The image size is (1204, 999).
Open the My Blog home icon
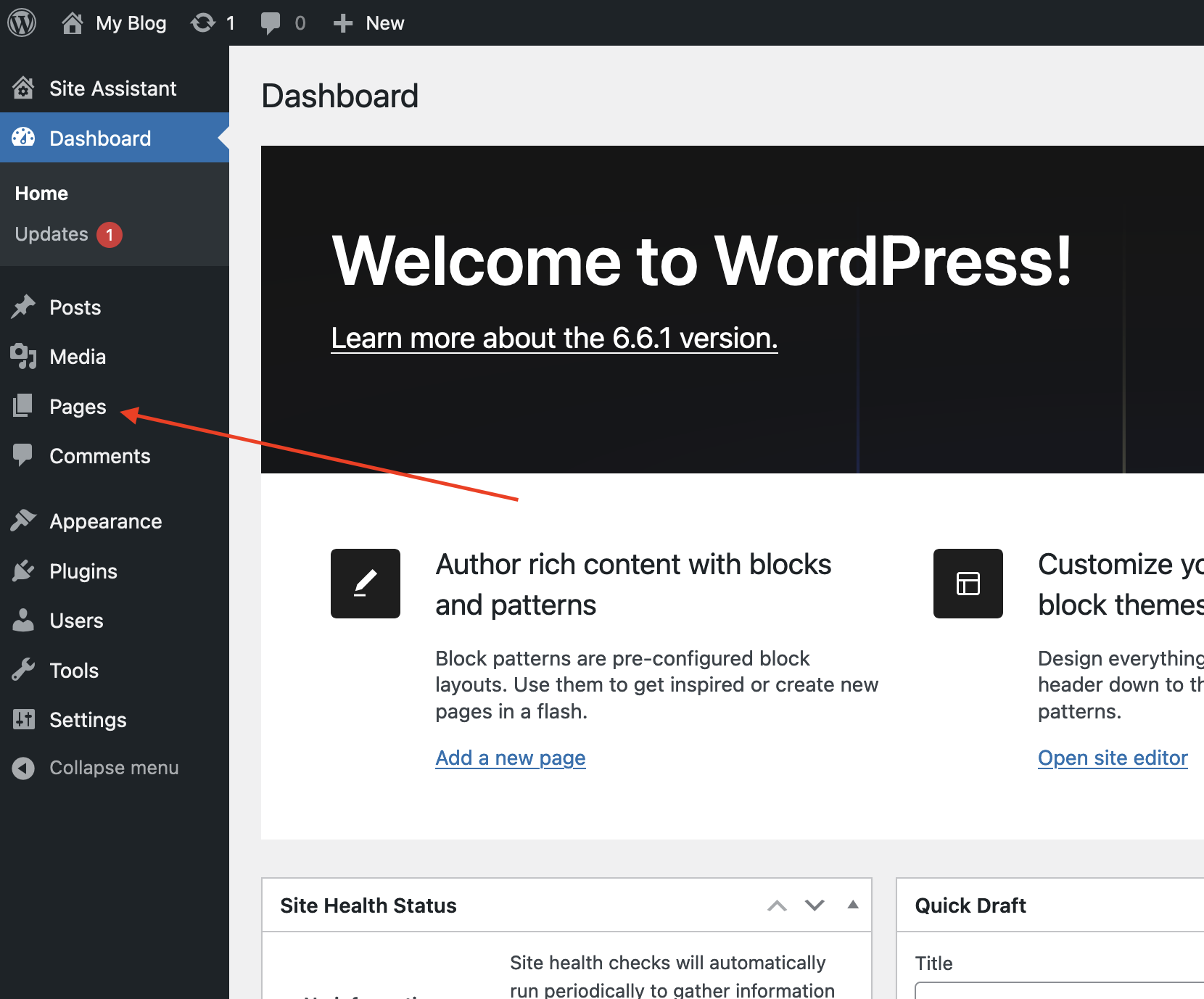click(x=72, y=23)
